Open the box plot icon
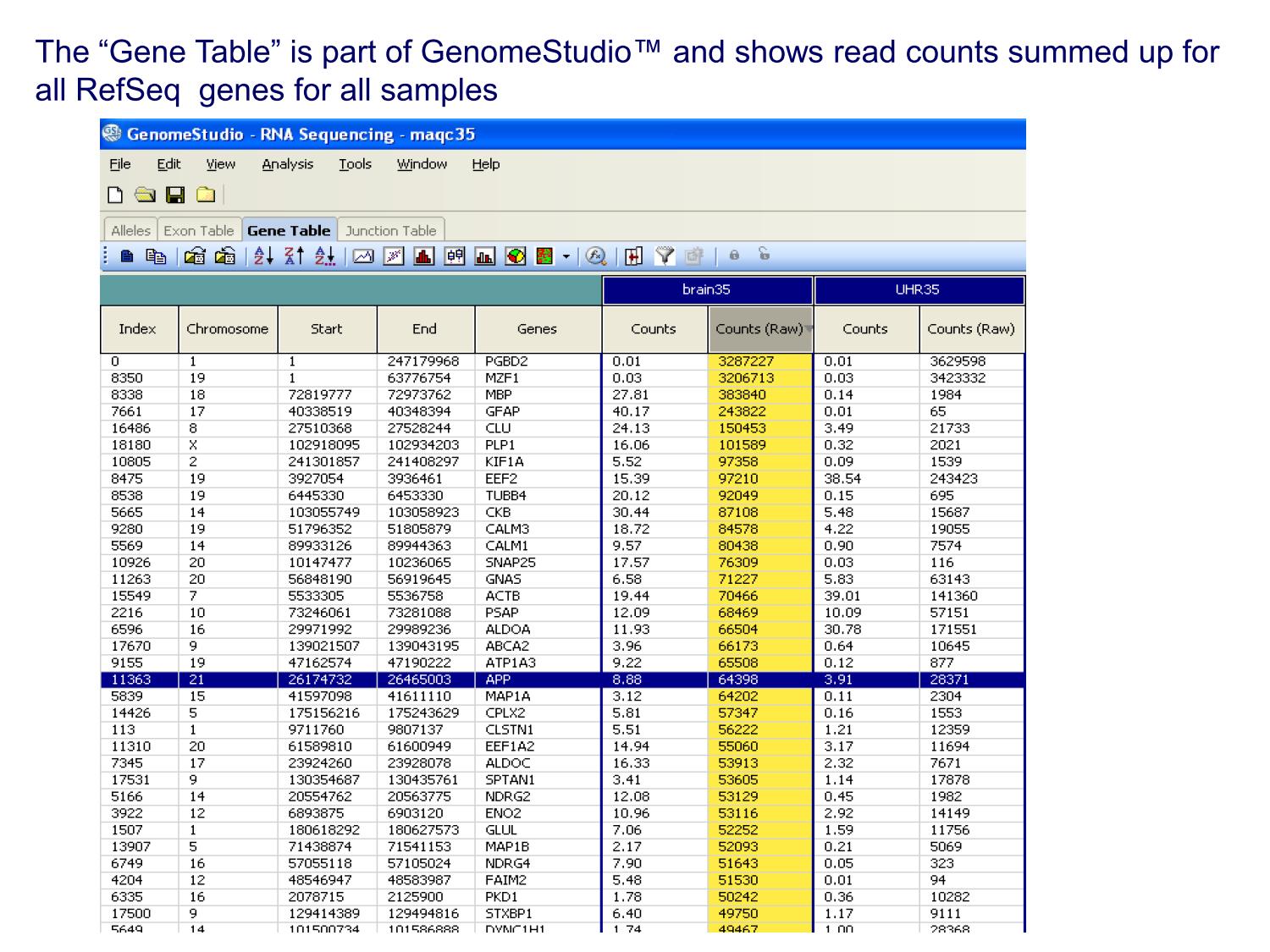Viewport: 1270px width, 952px height. pyautogui.click(x=455, y=256)
